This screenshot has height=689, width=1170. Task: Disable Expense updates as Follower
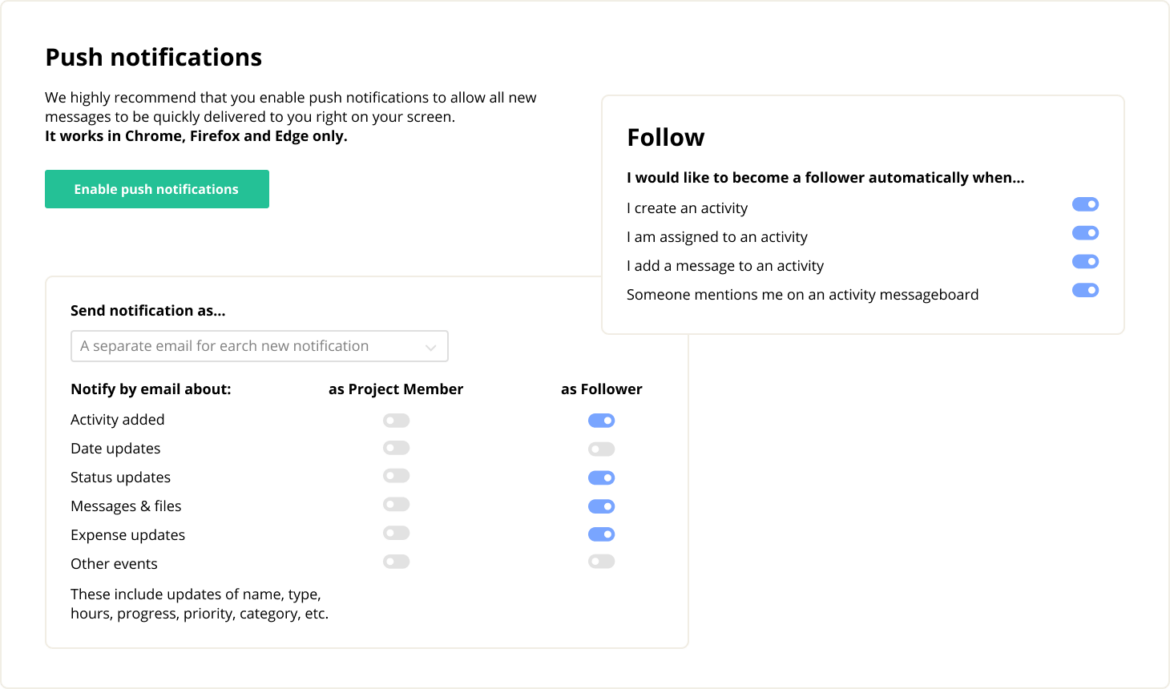[x=601, y=534]
